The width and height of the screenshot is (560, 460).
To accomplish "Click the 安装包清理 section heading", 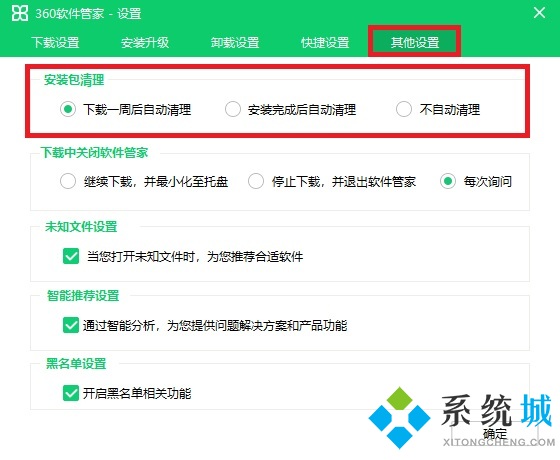I will point(74,80).
